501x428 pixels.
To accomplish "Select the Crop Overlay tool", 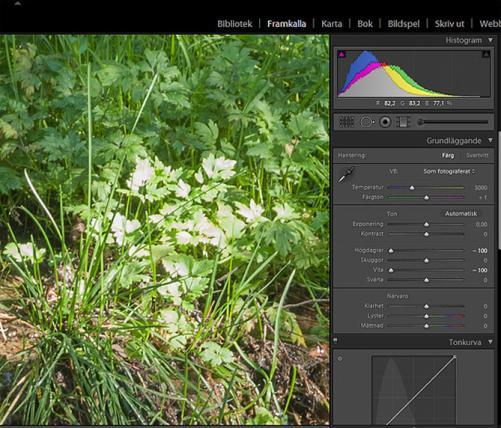I will (346, 122).
